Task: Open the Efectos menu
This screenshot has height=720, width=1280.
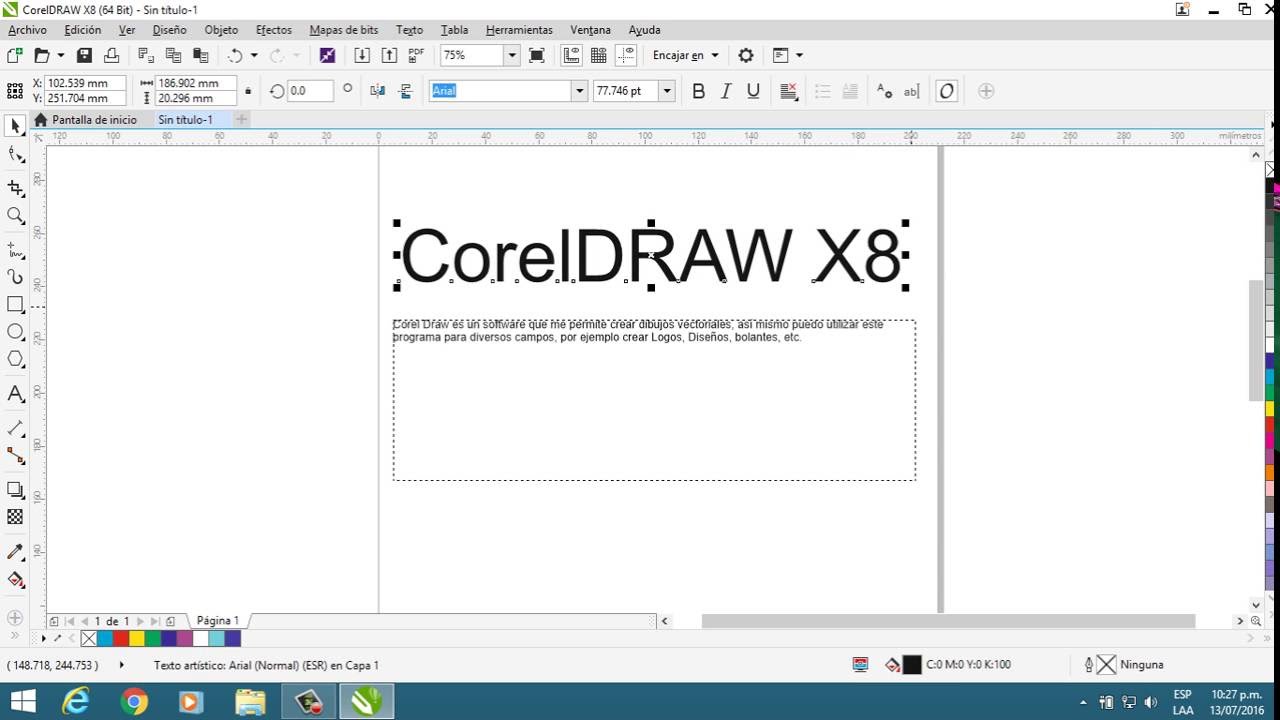Action: point(274,30)
